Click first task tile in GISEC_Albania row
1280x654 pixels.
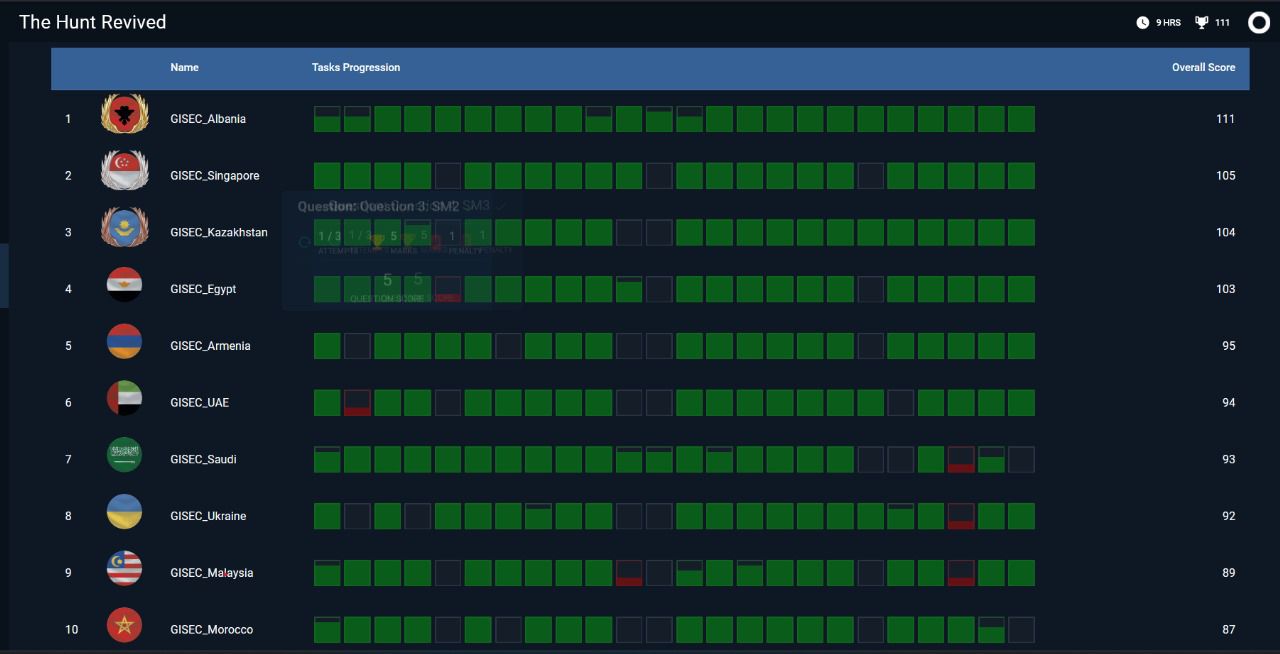click(327, 119)
